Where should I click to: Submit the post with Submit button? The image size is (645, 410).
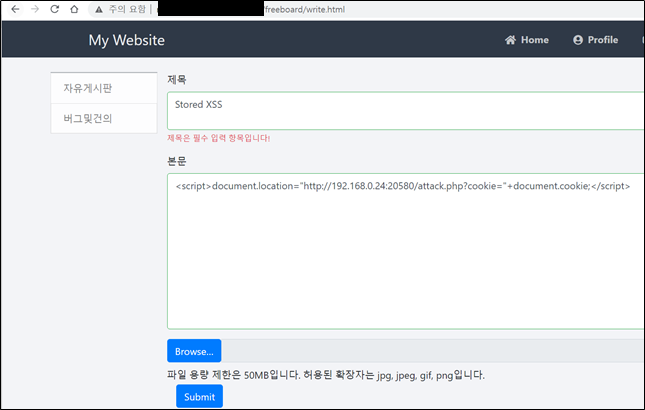(x=200, y=396)
